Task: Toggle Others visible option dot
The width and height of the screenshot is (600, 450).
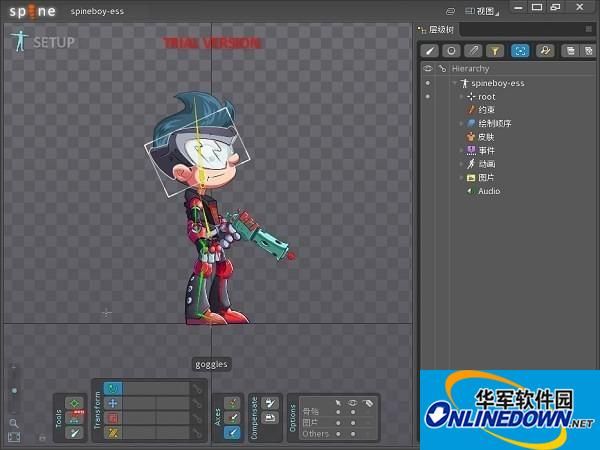Action: tap(353, 434)
